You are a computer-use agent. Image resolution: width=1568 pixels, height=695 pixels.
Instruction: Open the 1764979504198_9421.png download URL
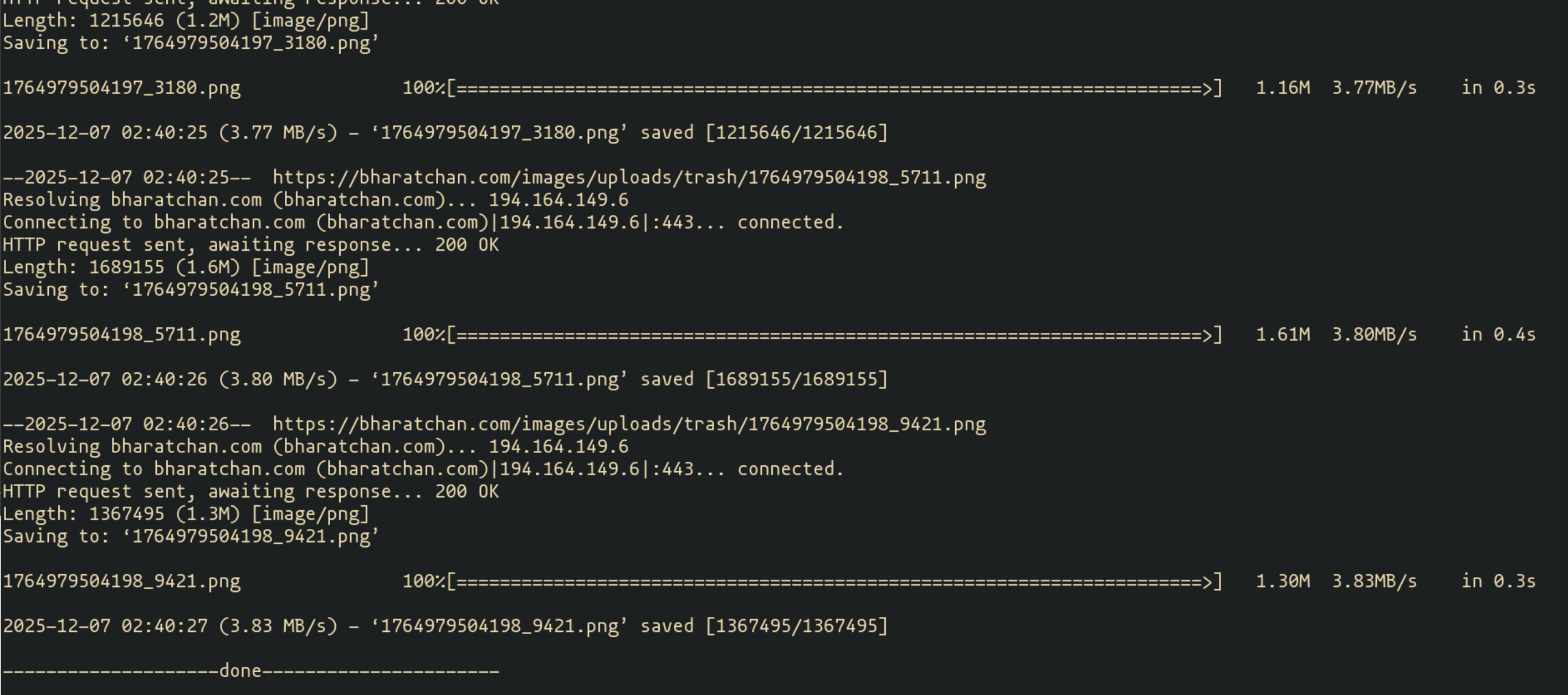[x=629, y=424]
